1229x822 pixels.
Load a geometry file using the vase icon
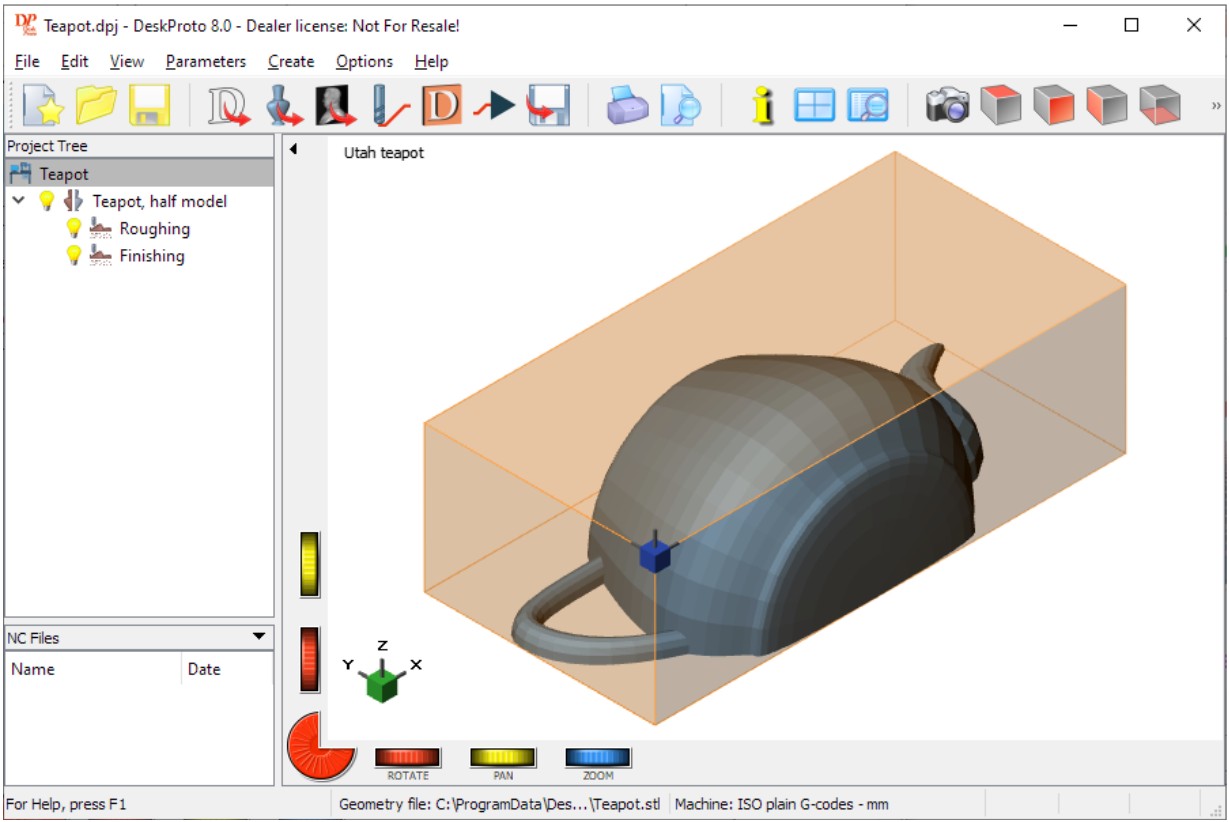[282, 104]
